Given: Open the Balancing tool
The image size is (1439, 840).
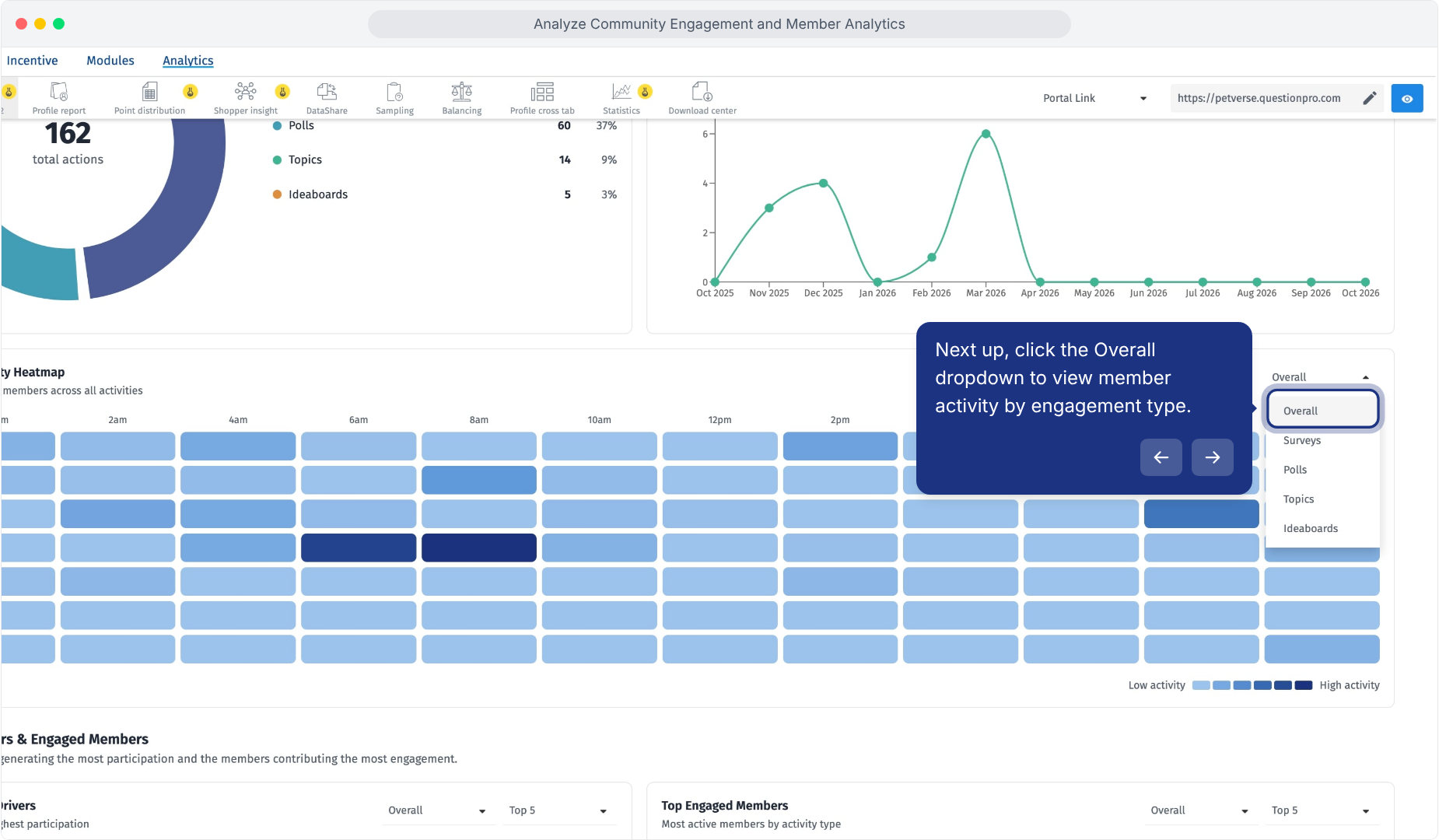Looking at the screenshot, I should [x=462, y=98].
